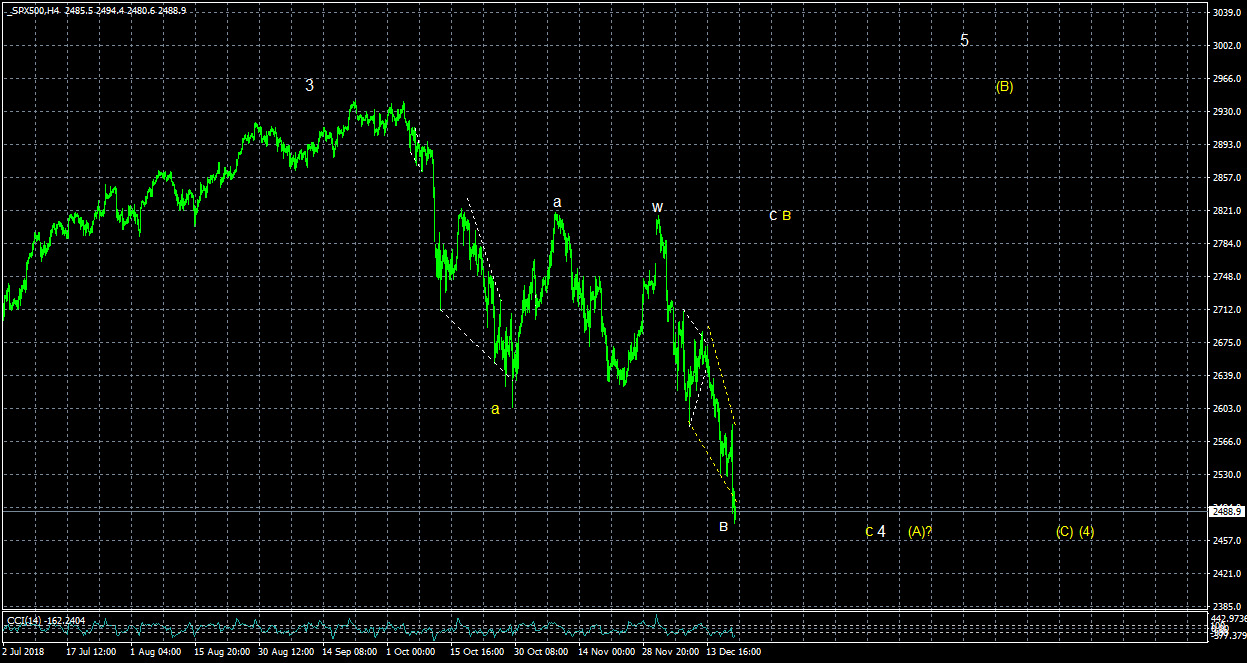Select the wave label "3" near the September top
Screen dimensions: 1247x663
(x=310, y=86)
